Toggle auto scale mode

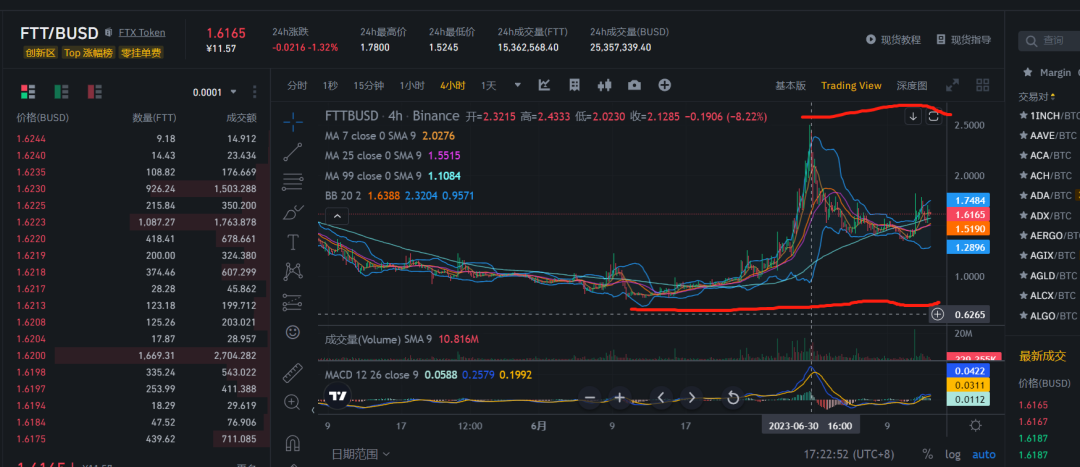pyautogui.click(x=984, y=455)
